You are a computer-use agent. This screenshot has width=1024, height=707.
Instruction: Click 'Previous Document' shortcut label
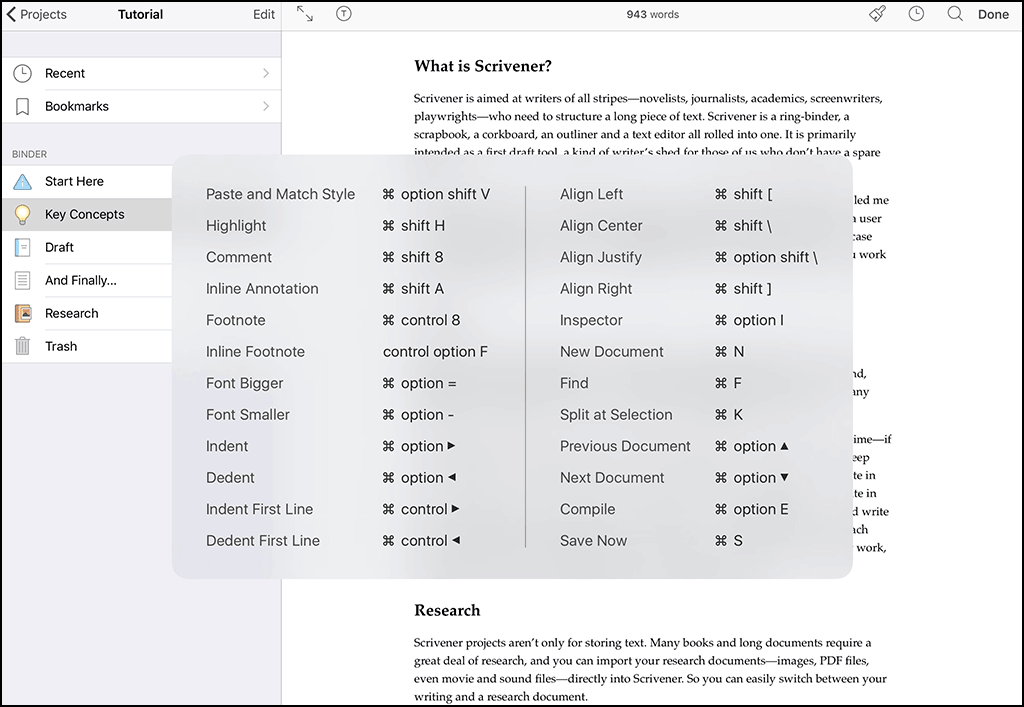click(625, 446)
